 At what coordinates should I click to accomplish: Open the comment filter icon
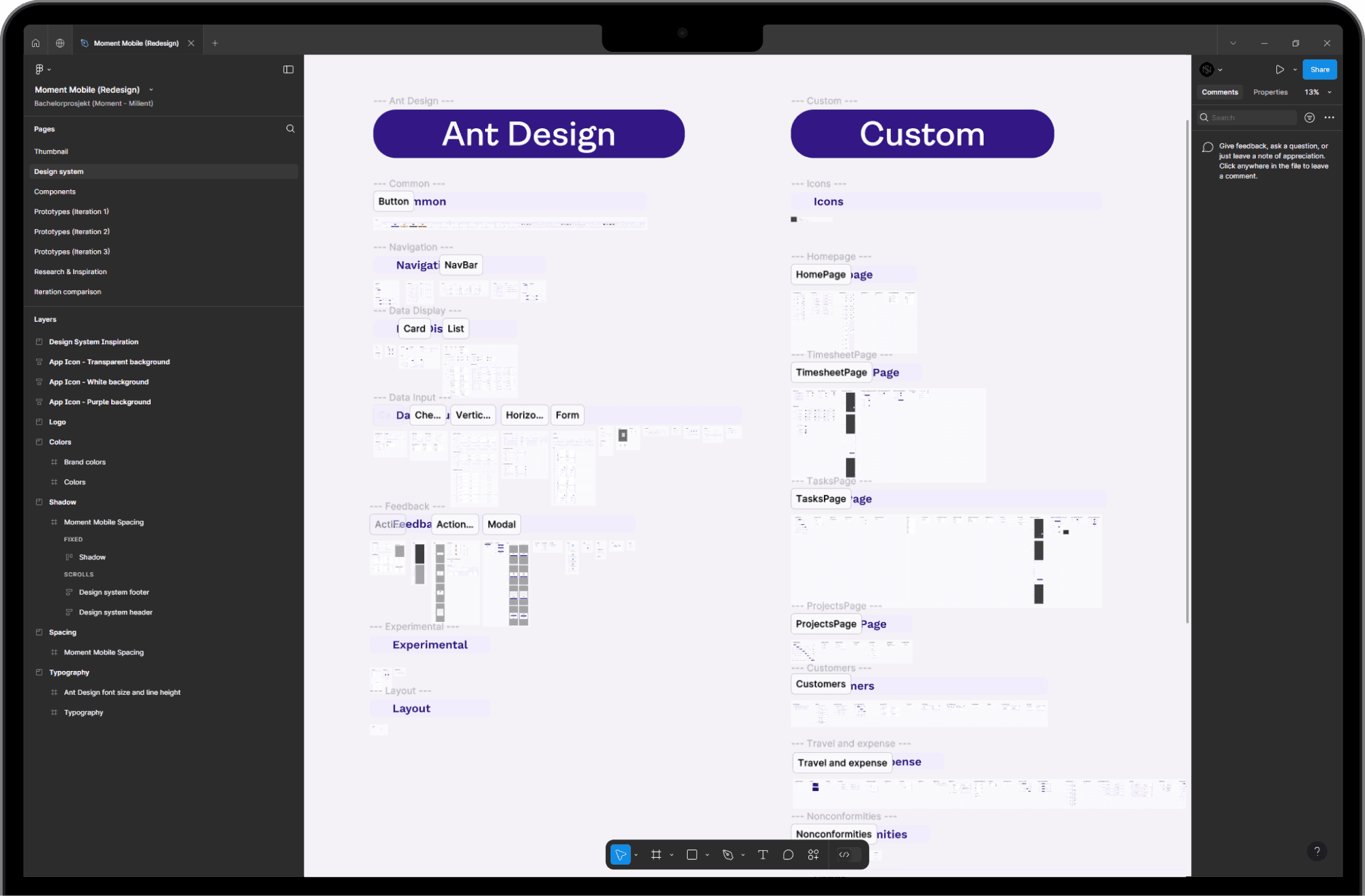[1309, 118]
